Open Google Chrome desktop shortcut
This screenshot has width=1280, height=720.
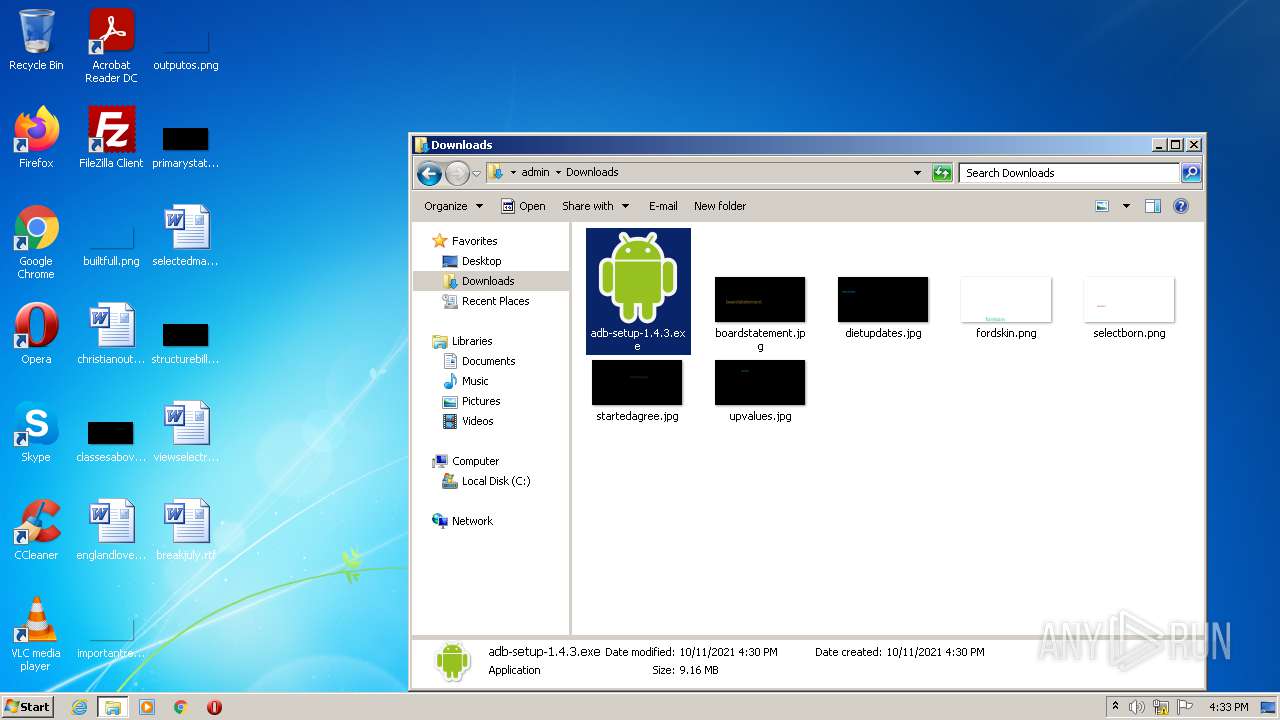tap(36, 242)
